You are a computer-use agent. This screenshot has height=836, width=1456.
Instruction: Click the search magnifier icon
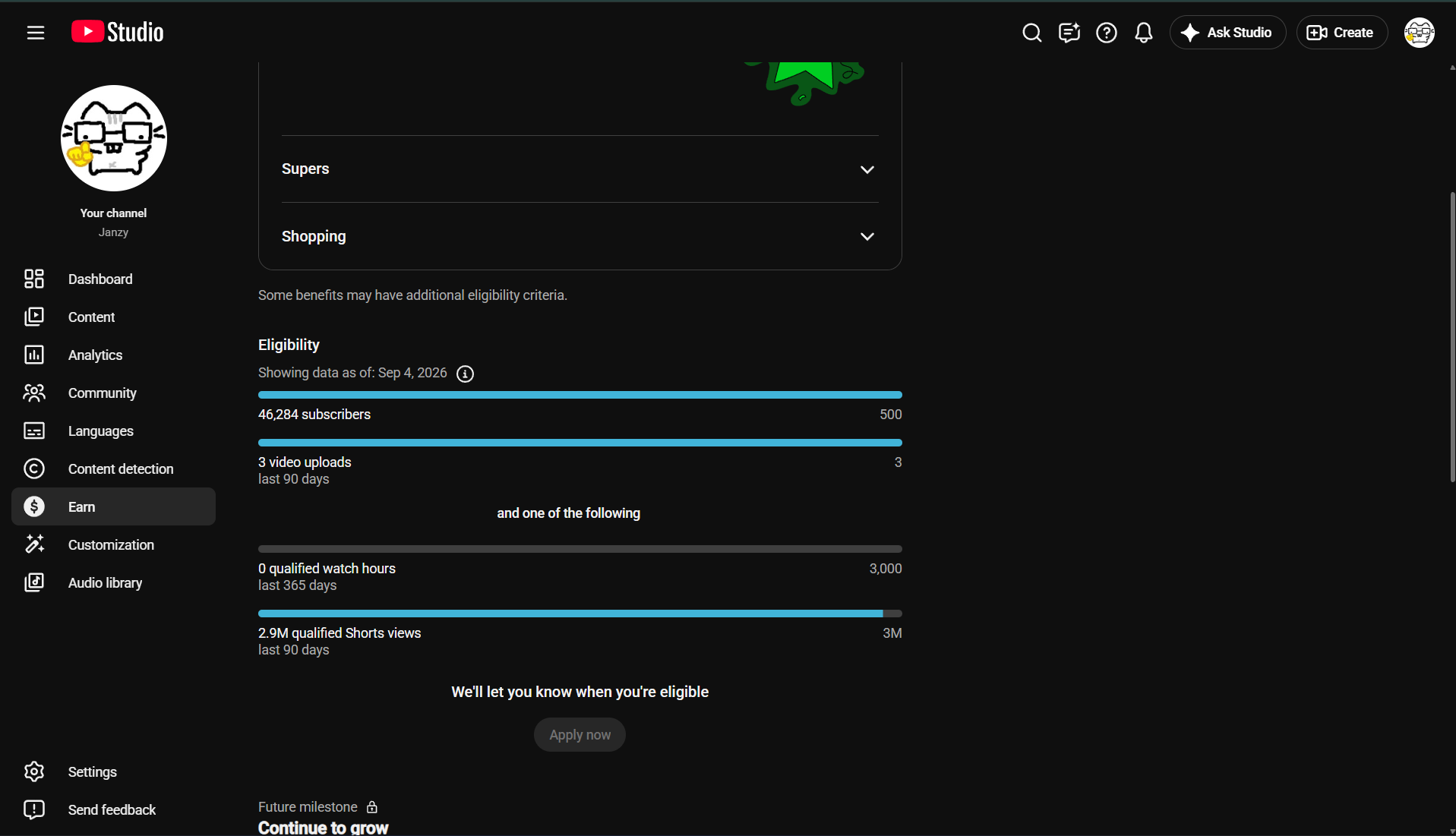click(1031, 33)
